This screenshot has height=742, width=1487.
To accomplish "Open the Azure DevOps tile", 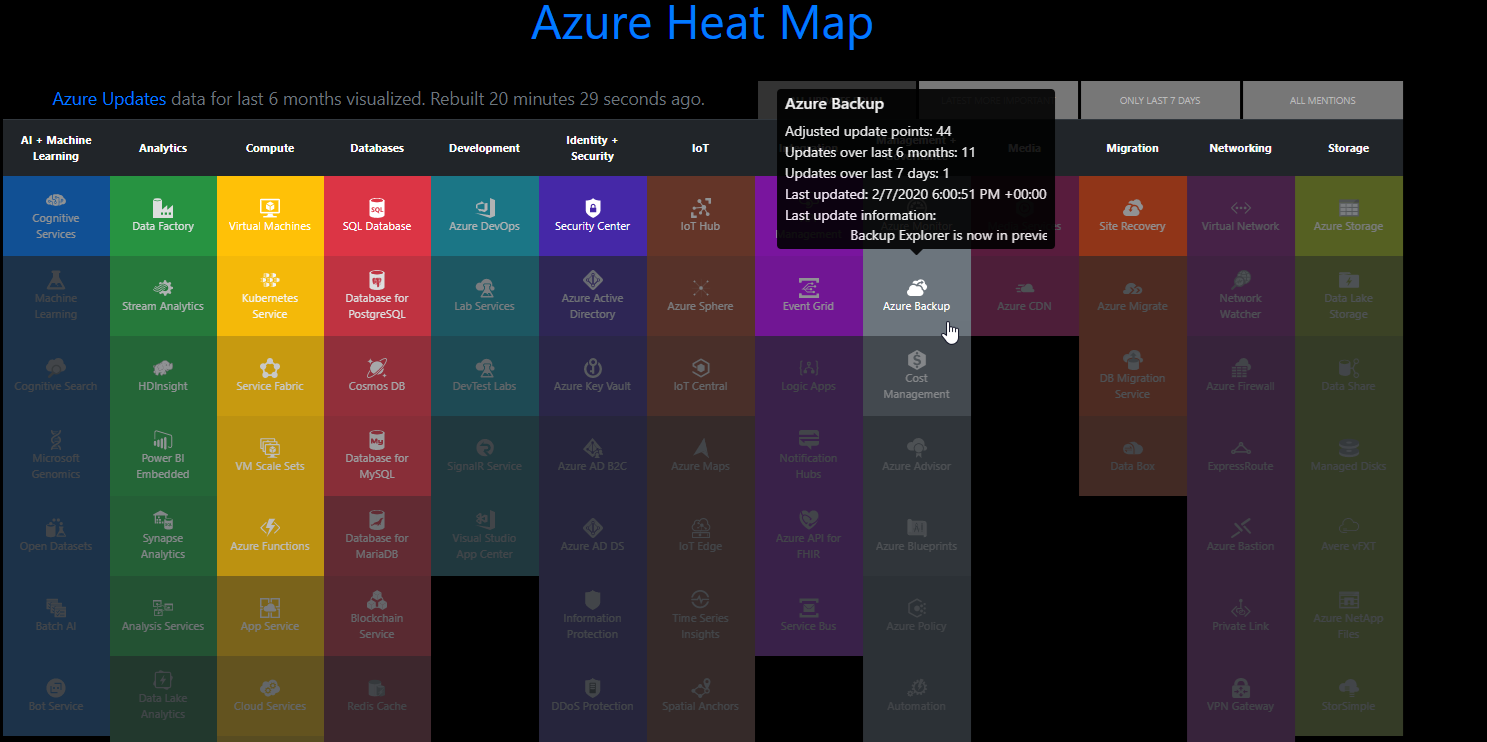I will (x=485, y=216).
